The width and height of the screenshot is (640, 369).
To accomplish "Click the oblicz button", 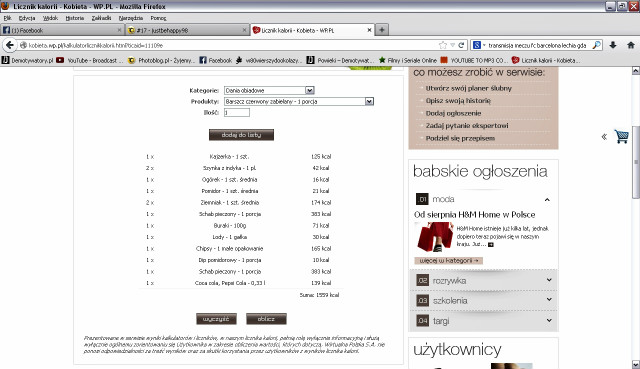I will [266, 319].
